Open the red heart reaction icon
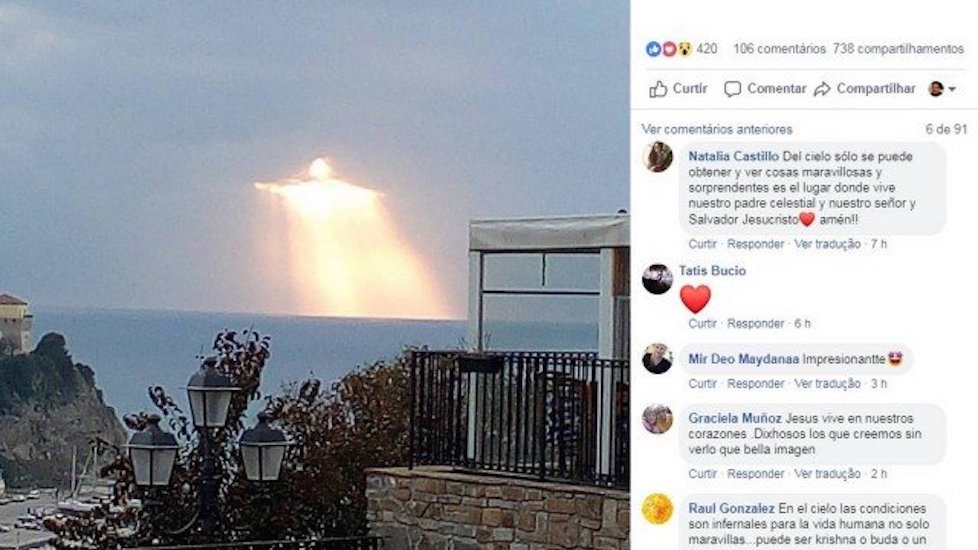The image size is (978, 550). click(x=669, y=49)
